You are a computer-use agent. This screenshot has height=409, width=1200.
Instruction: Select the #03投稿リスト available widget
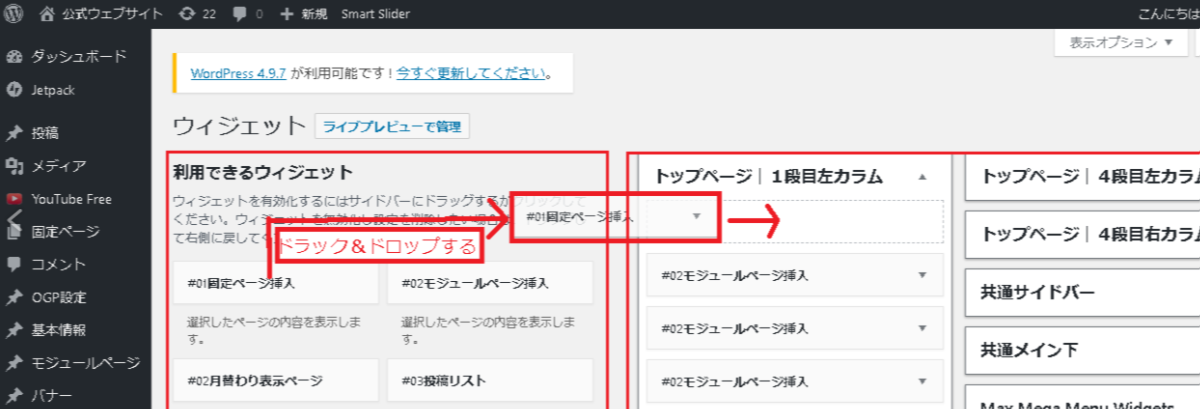coord(489,381)
